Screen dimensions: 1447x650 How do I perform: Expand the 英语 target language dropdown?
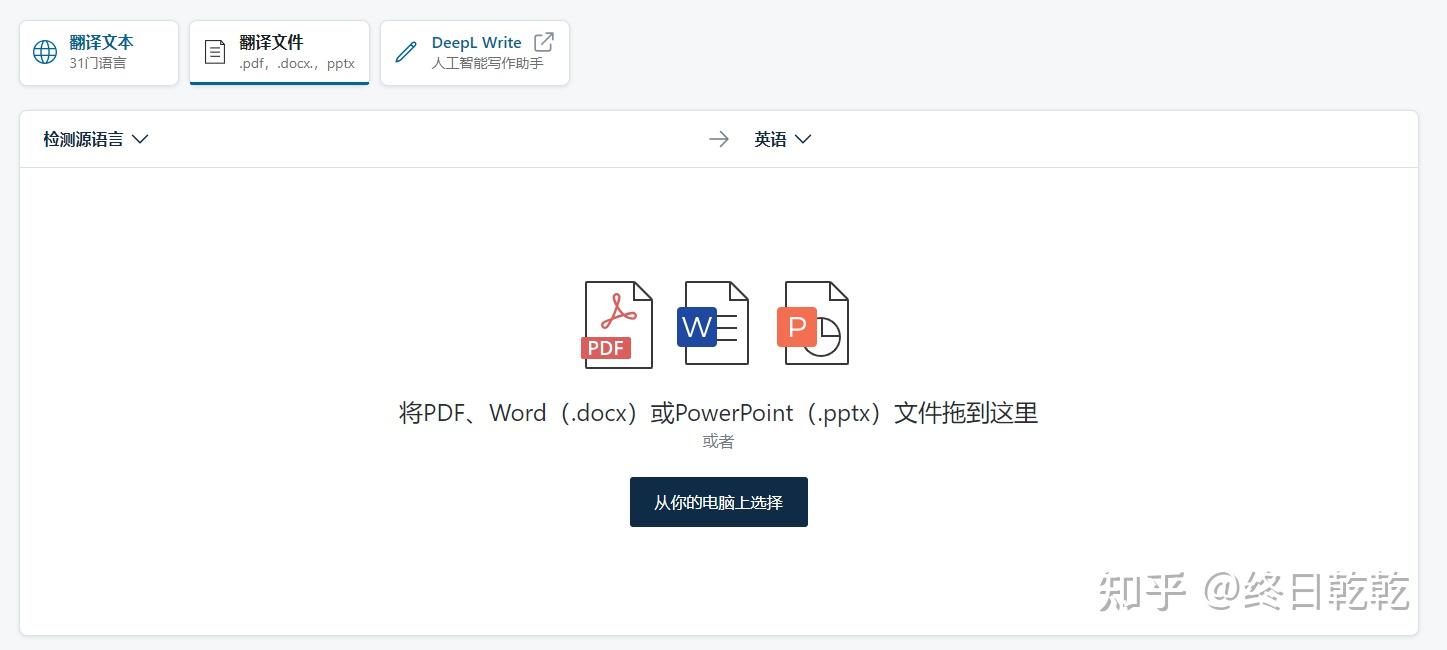pyautogui.click(x=783, y=139)
